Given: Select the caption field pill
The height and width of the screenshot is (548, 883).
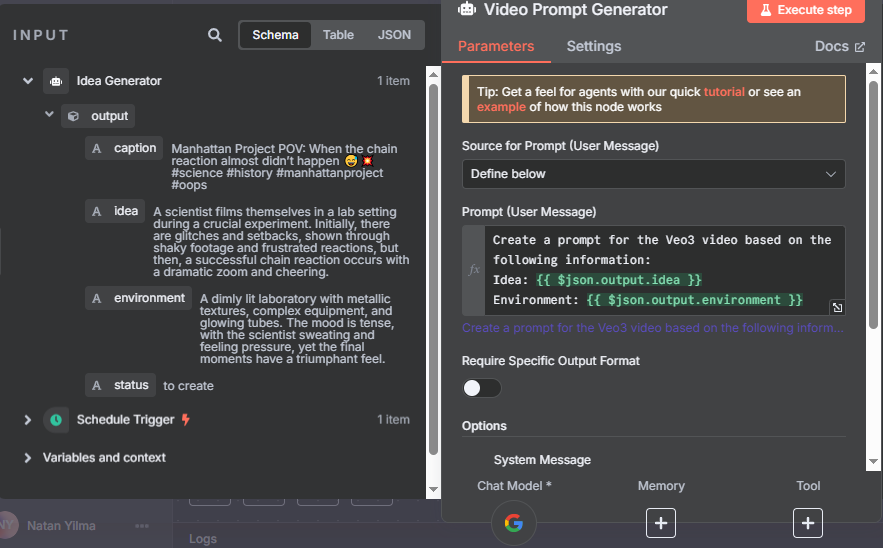Looking at the screenshot, I should pyautogui.click(x=124, y=148).
